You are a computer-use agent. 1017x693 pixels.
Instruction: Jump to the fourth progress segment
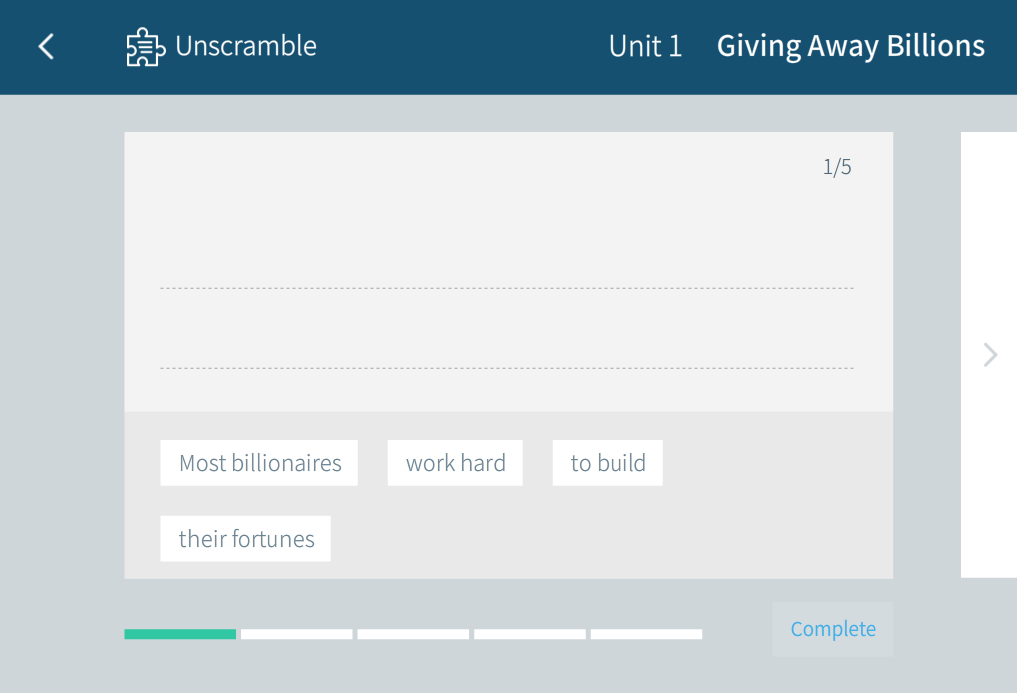[x=529, y=634]
